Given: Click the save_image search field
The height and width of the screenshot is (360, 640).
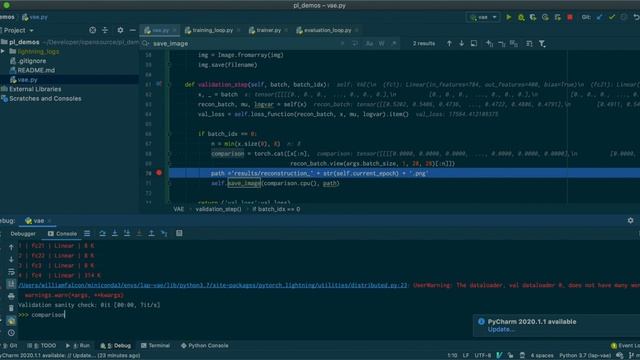Looking at the screenshot, I should click(245, 43).
